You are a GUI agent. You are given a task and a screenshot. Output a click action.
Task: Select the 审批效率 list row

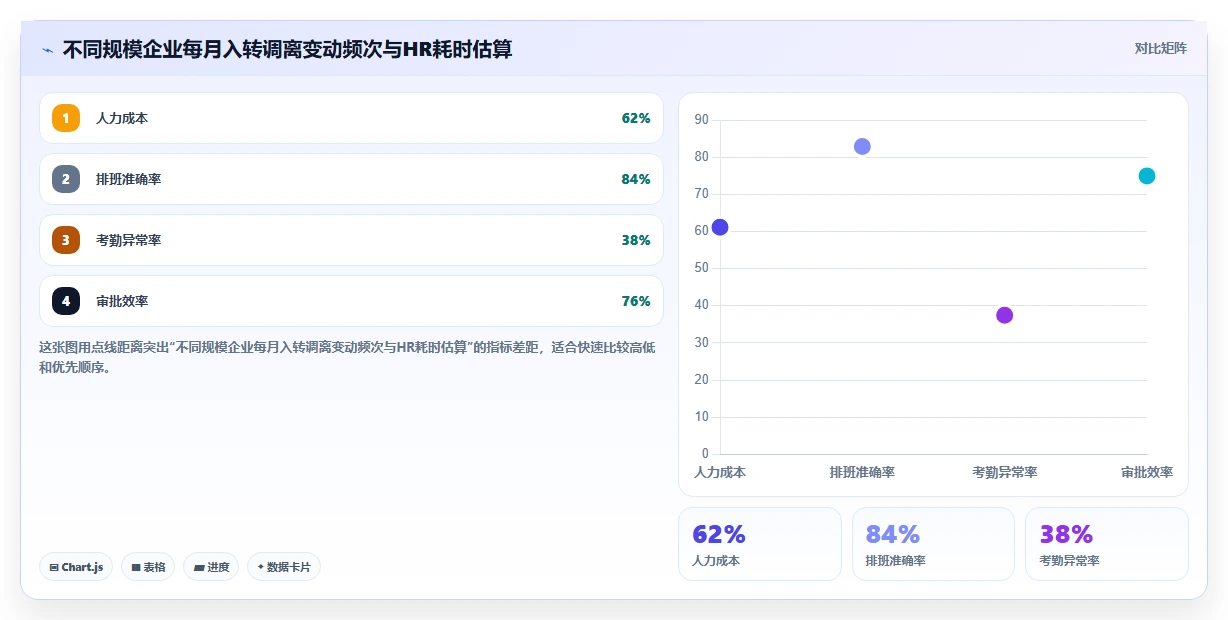pyautogui.click(x=351, y=301)
